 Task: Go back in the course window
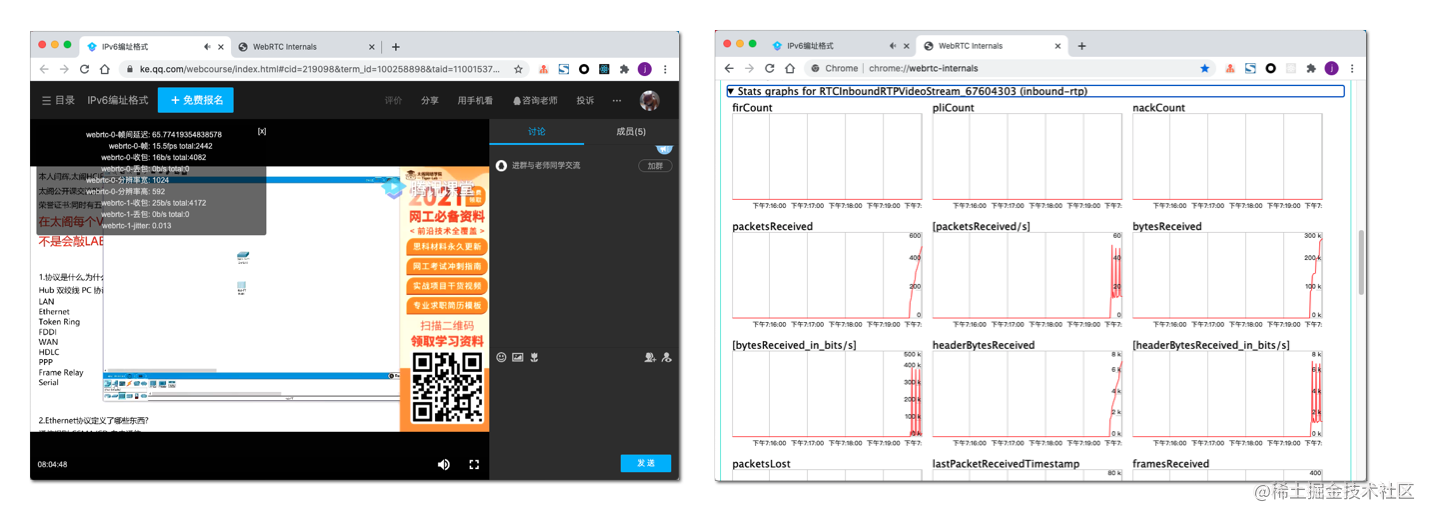(x=44, y=69)
